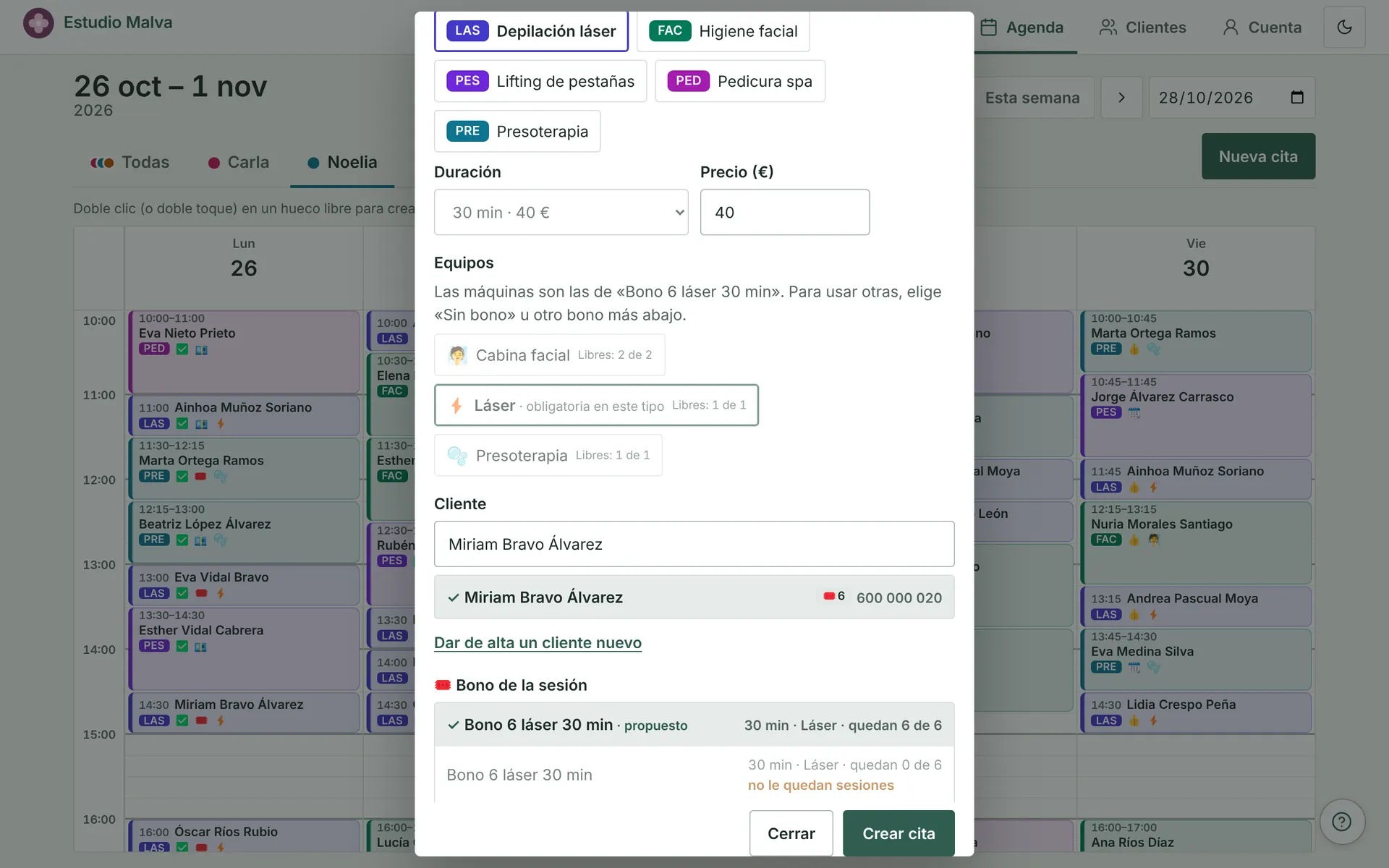Choose proposed Bono 6 láser 30 min
Screen dimensions: 1389x868
(694, 725)
